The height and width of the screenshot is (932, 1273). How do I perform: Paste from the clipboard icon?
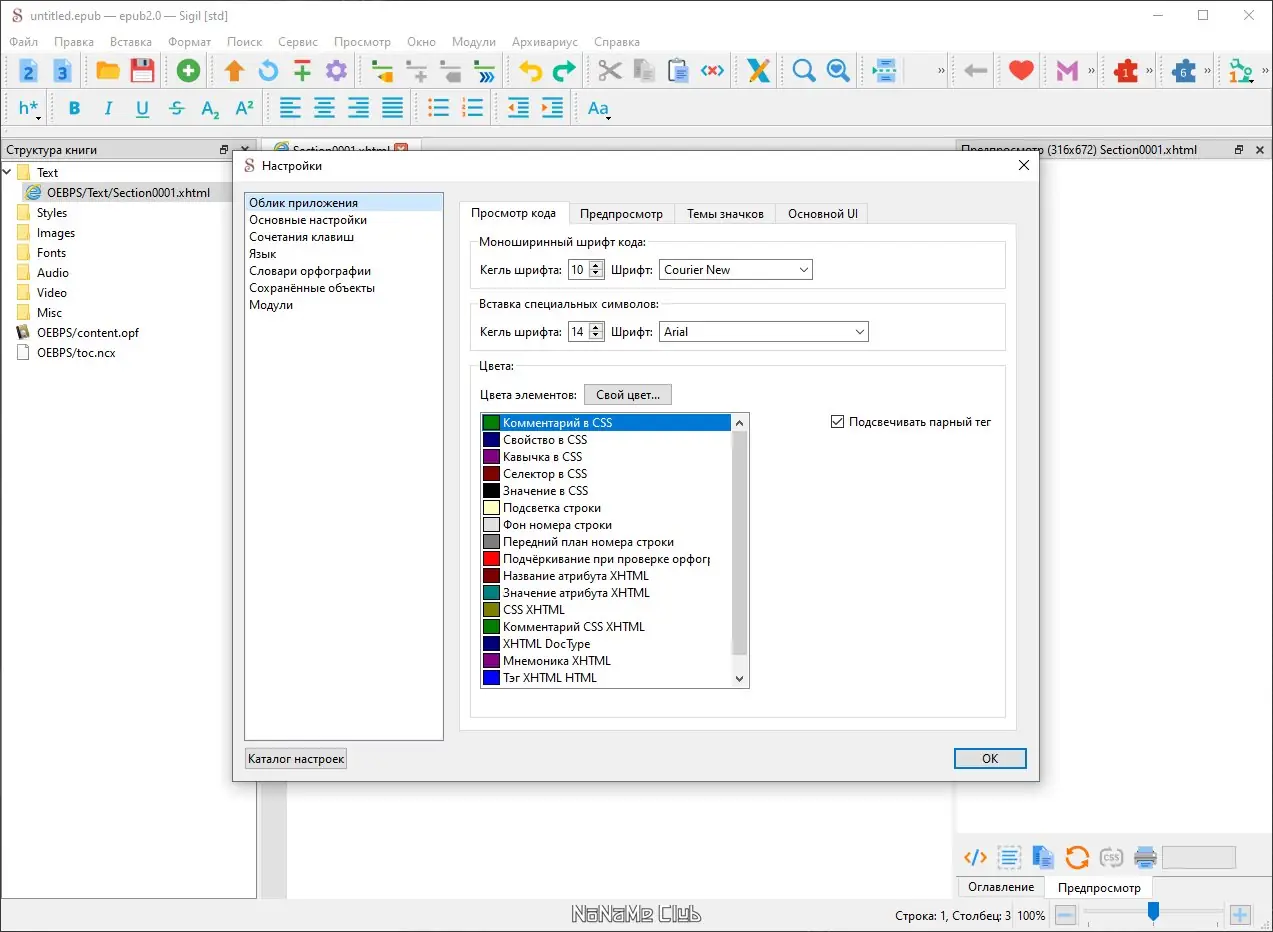point(678,71)
